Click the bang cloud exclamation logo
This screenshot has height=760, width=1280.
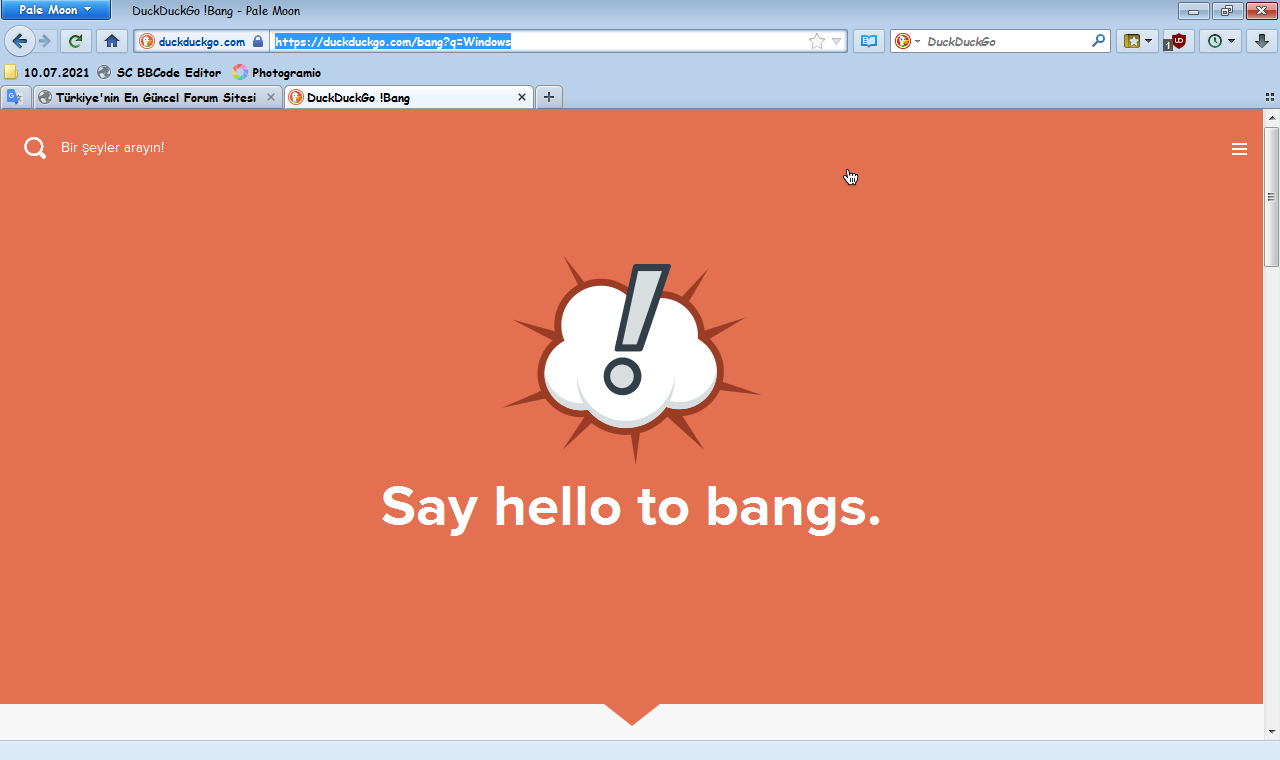click(631, 360)
